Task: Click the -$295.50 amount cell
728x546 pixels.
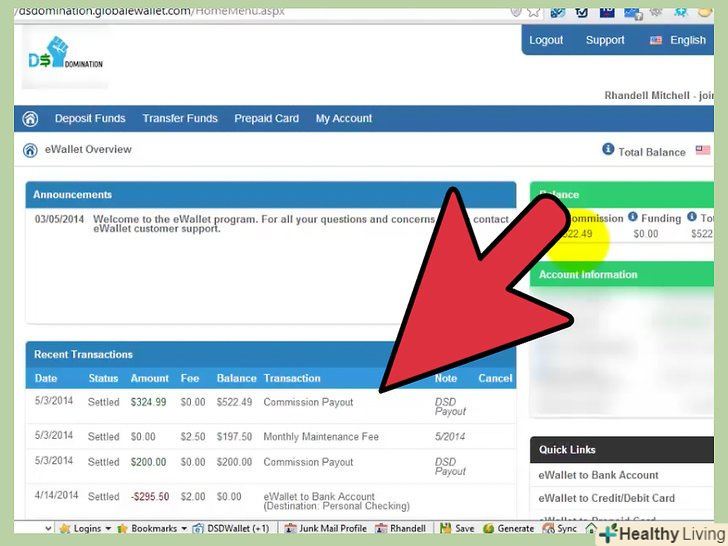Action: pyautogui.click(x=150, y=497)
